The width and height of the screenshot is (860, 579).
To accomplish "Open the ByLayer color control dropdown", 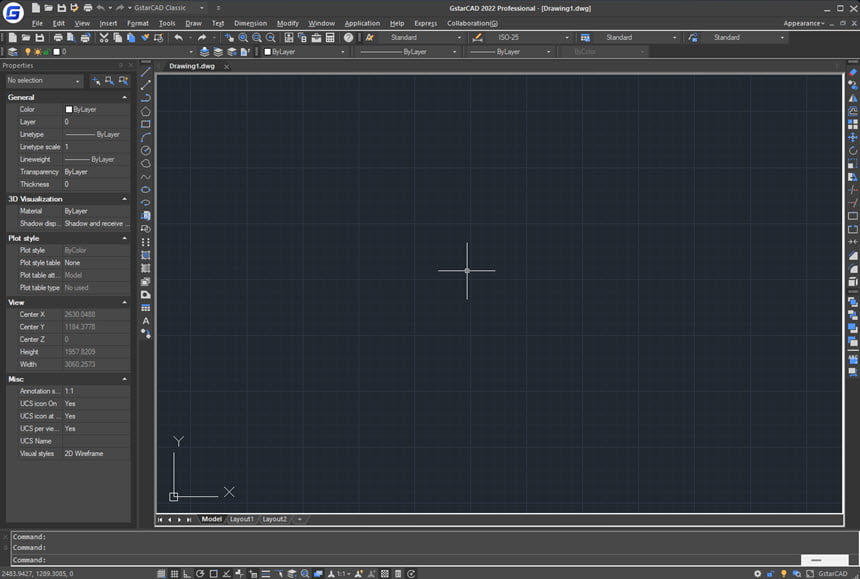I will pos(343,52).
